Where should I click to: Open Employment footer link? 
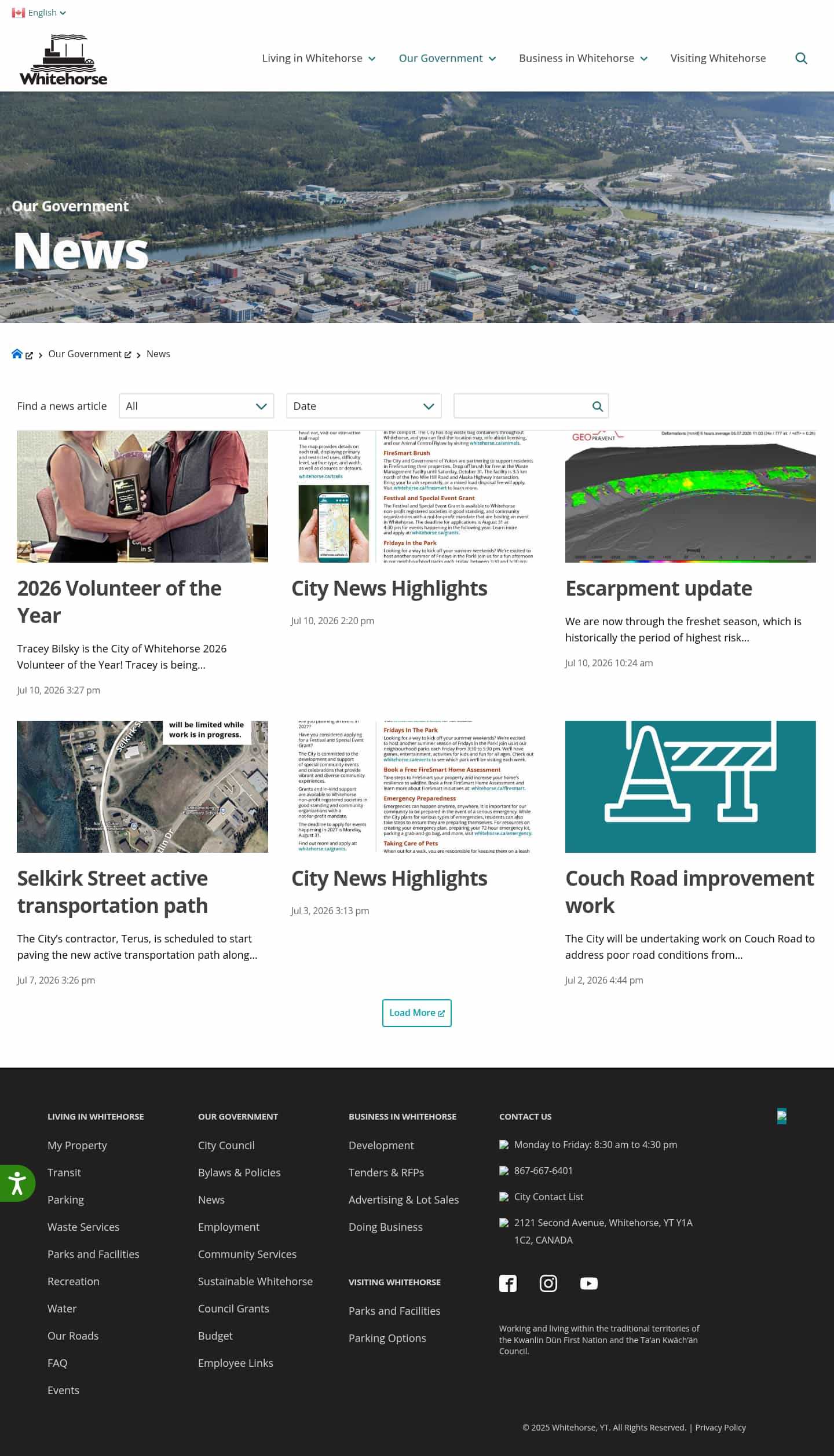pos(229,1227)
